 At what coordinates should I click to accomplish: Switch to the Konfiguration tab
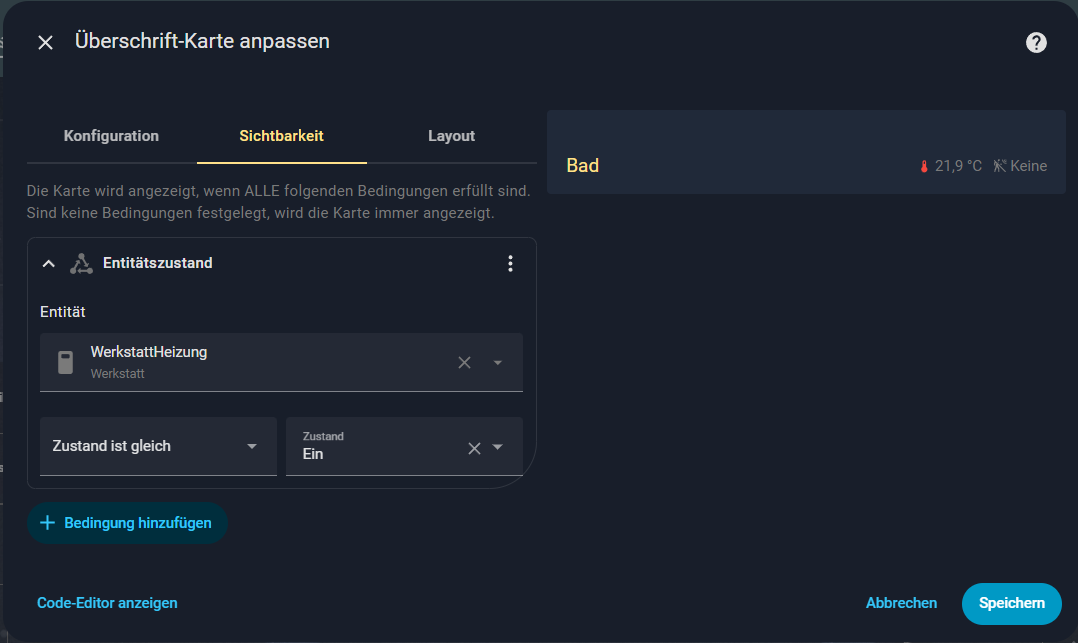111,136
